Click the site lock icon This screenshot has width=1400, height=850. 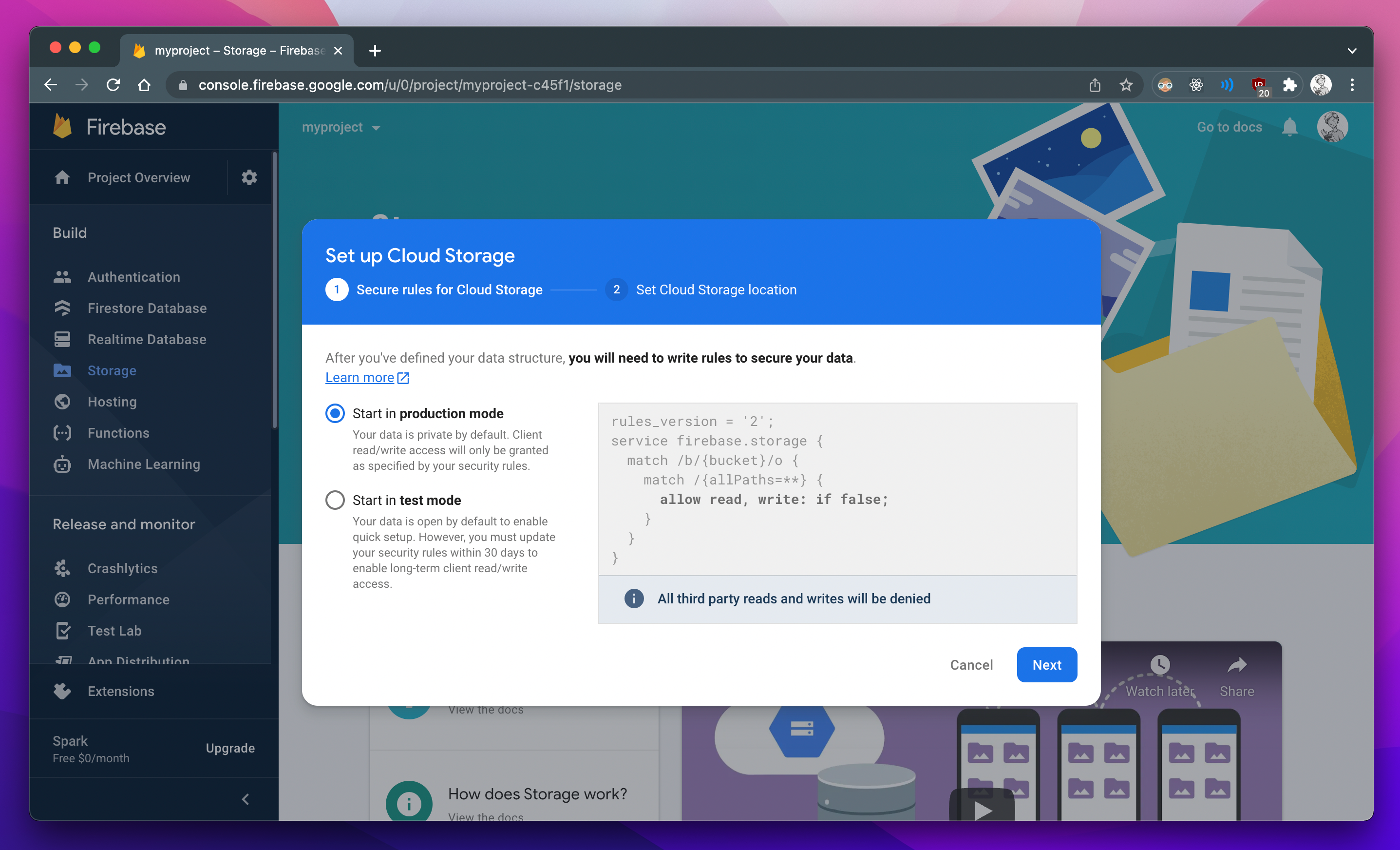182,85
